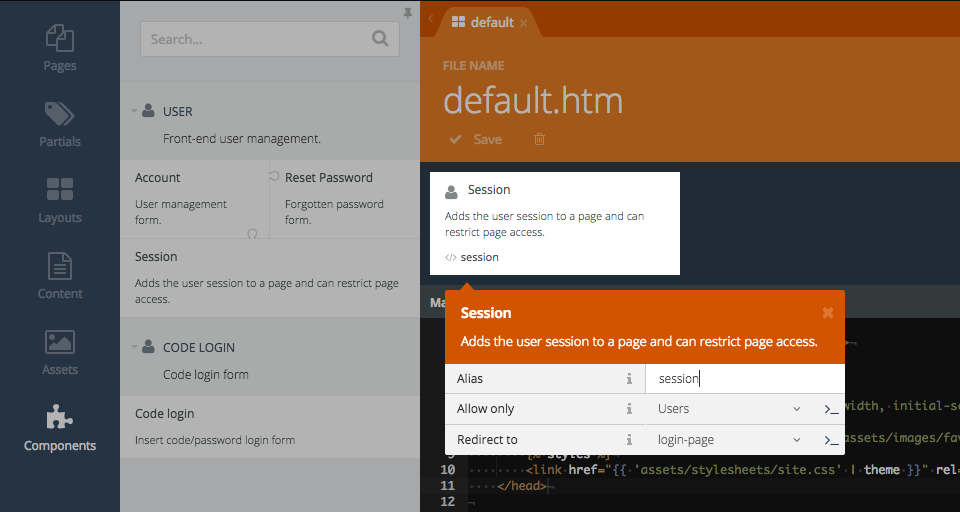Open the Assets section in sidebar

(60, 352)
